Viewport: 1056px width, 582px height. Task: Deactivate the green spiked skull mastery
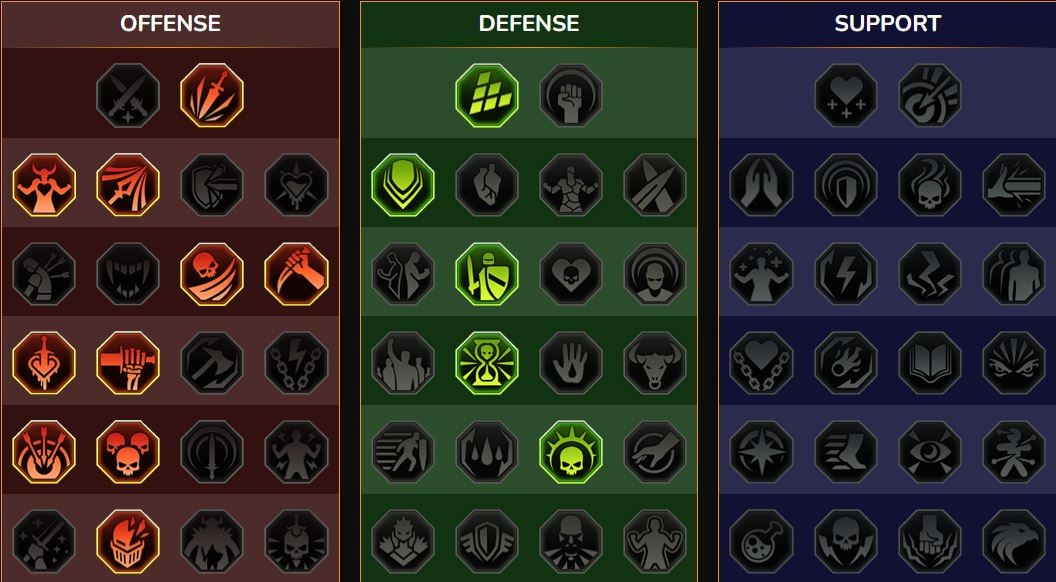571,451
